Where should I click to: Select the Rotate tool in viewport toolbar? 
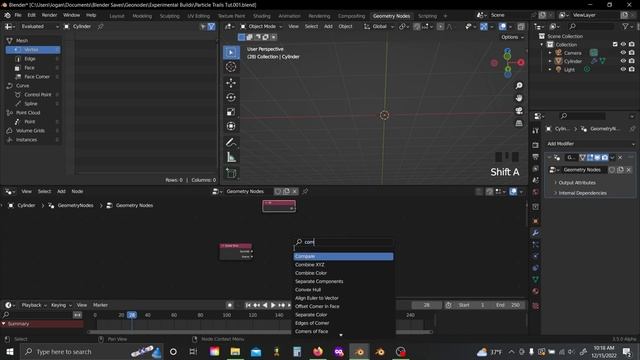(231, 97)
